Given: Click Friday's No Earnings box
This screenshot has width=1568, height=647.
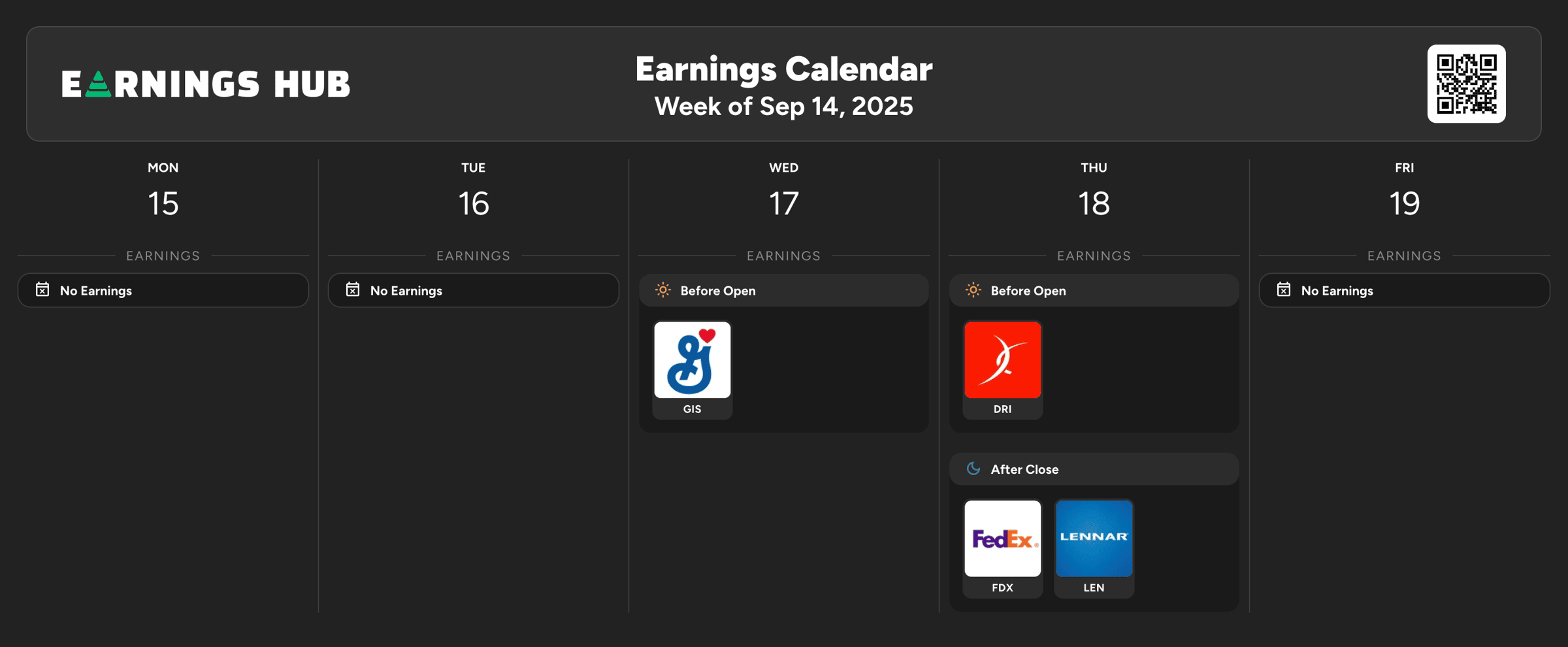Looking at the screenshot, I should click(1404, 290).
